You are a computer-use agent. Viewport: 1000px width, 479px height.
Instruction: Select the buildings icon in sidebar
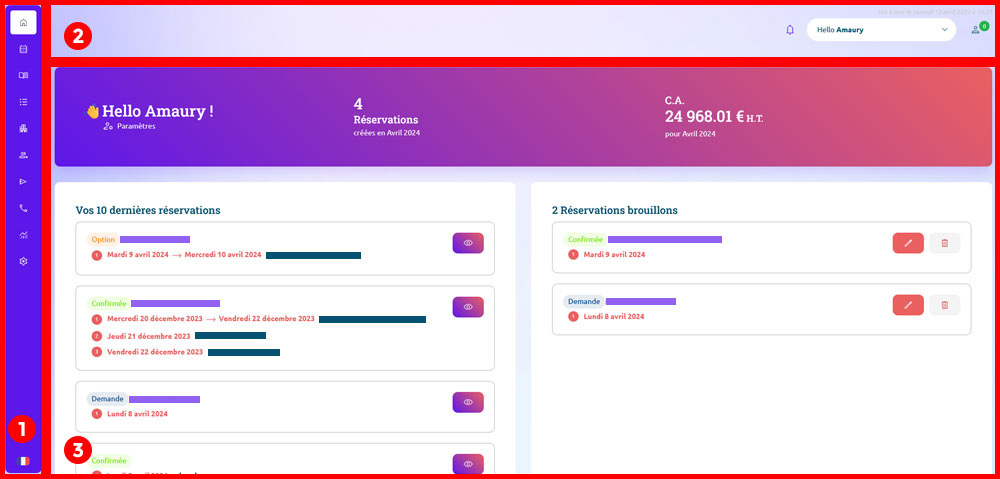(24, 128)
